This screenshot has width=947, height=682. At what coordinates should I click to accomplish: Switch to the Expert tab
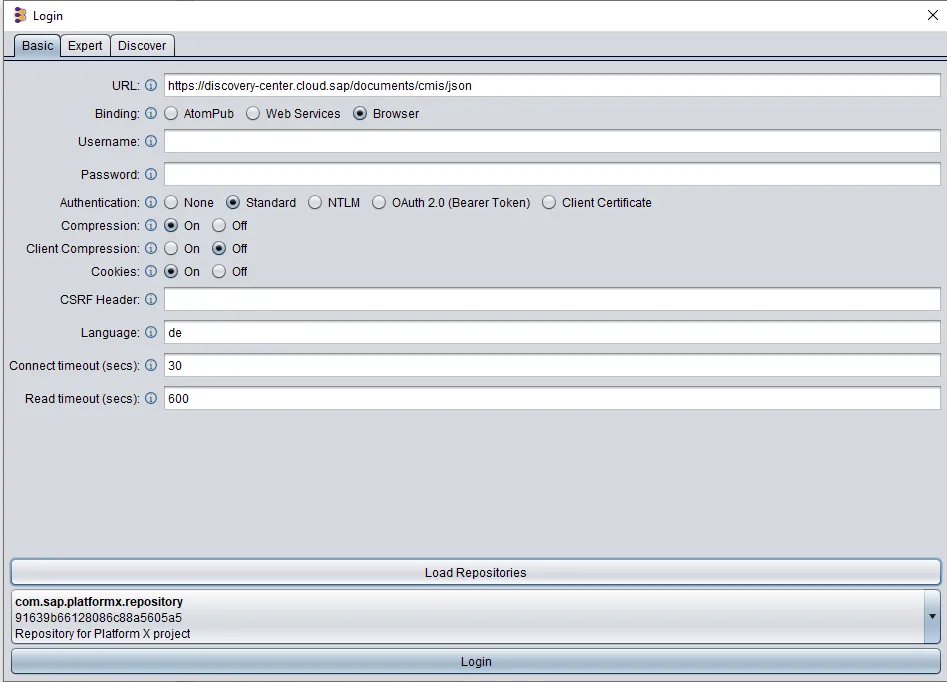click(85, 46)
